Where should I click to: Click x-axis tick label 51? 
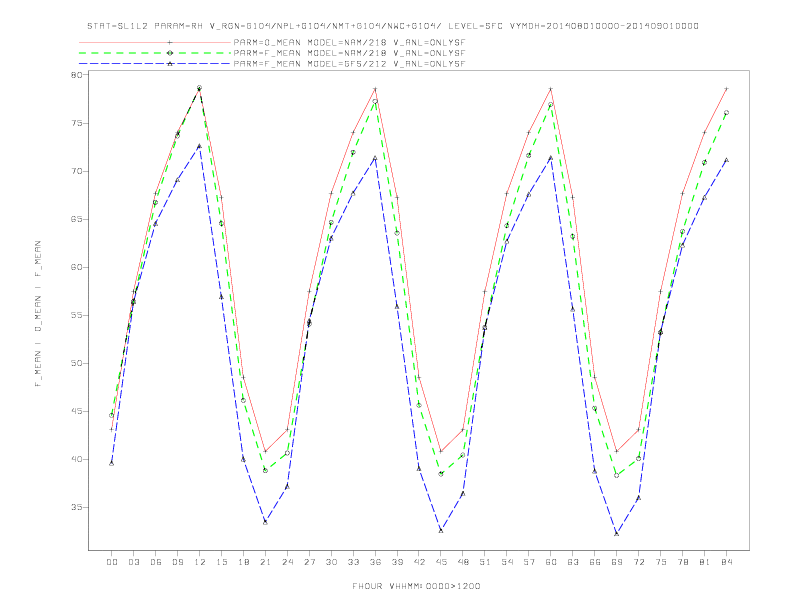click(485, 562)
